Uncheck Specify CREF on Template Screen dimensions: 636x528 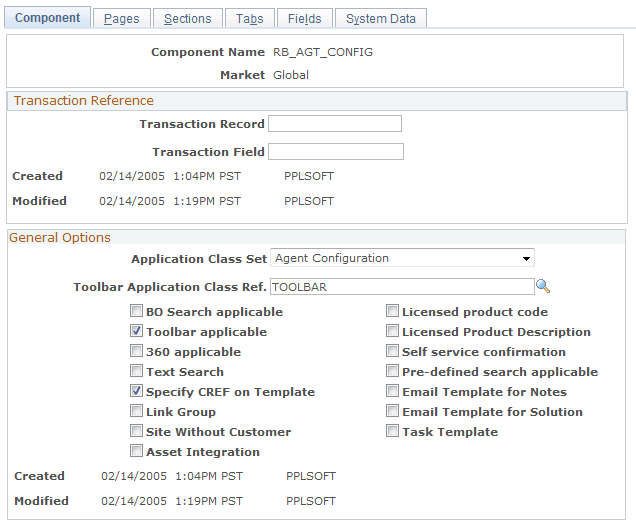click(136, 391)
